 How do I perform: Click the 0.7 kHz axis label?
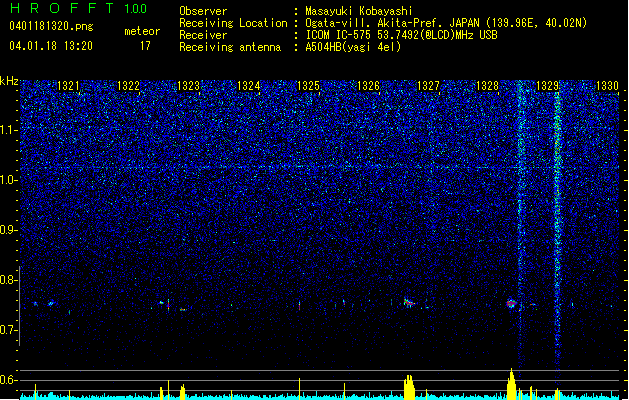click(x=9, y=330)
